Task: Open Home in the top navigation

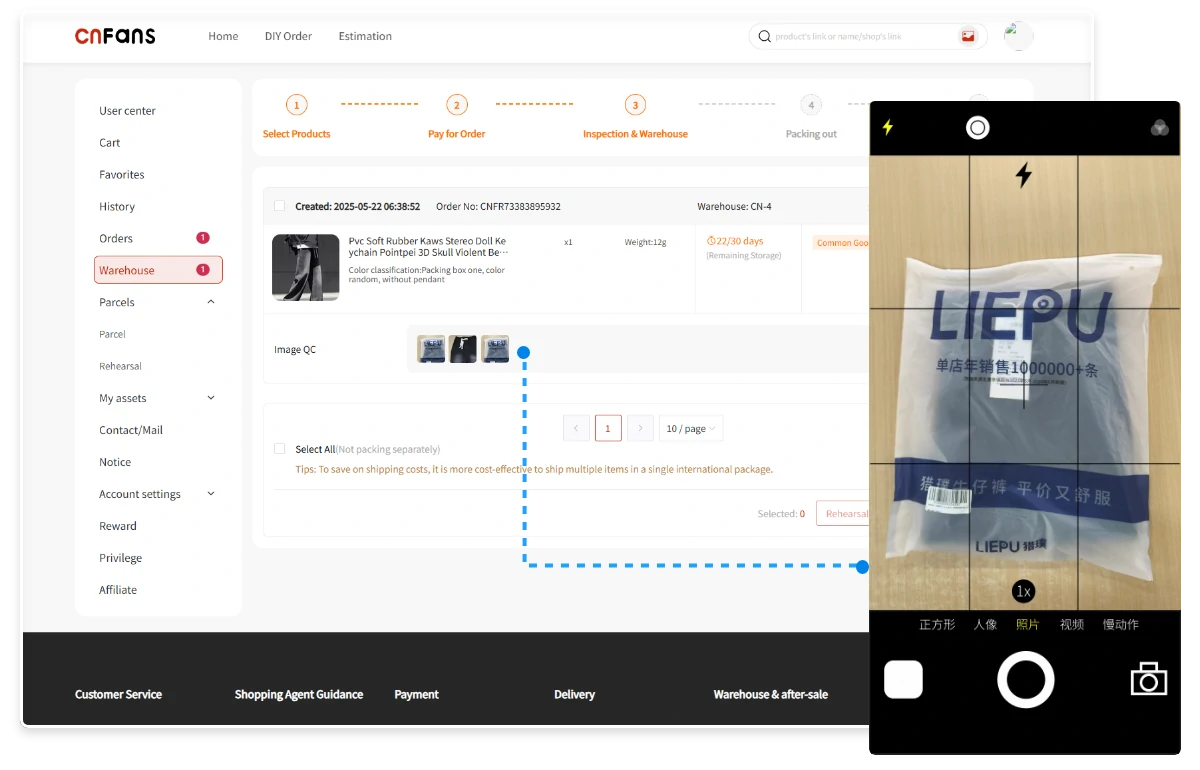Action: (223, 36)
